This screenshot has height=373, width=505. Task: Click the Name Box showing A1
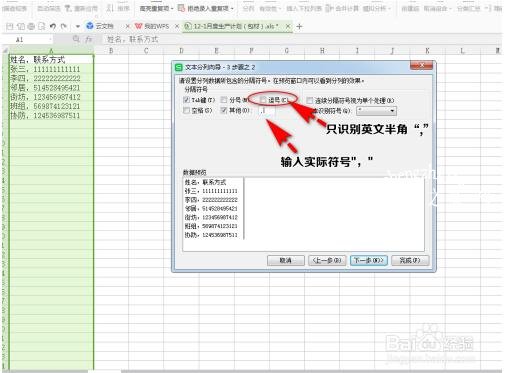click(27, 39)
